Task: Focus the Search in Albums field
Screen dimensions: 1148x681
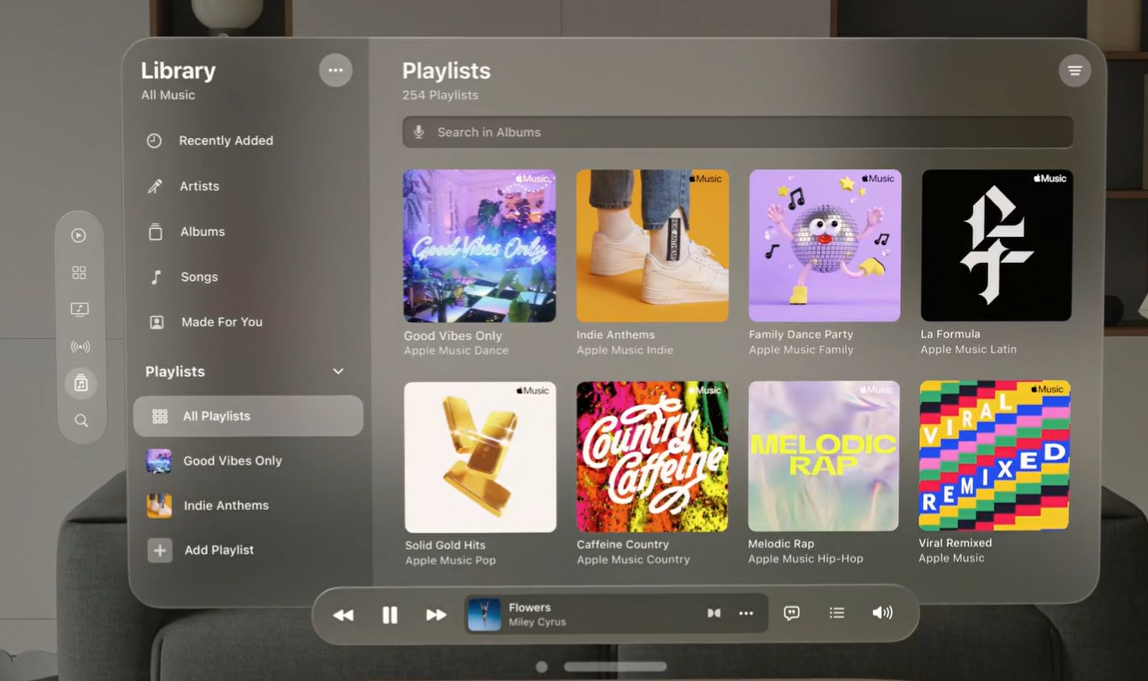Action: tap(738, 132)
